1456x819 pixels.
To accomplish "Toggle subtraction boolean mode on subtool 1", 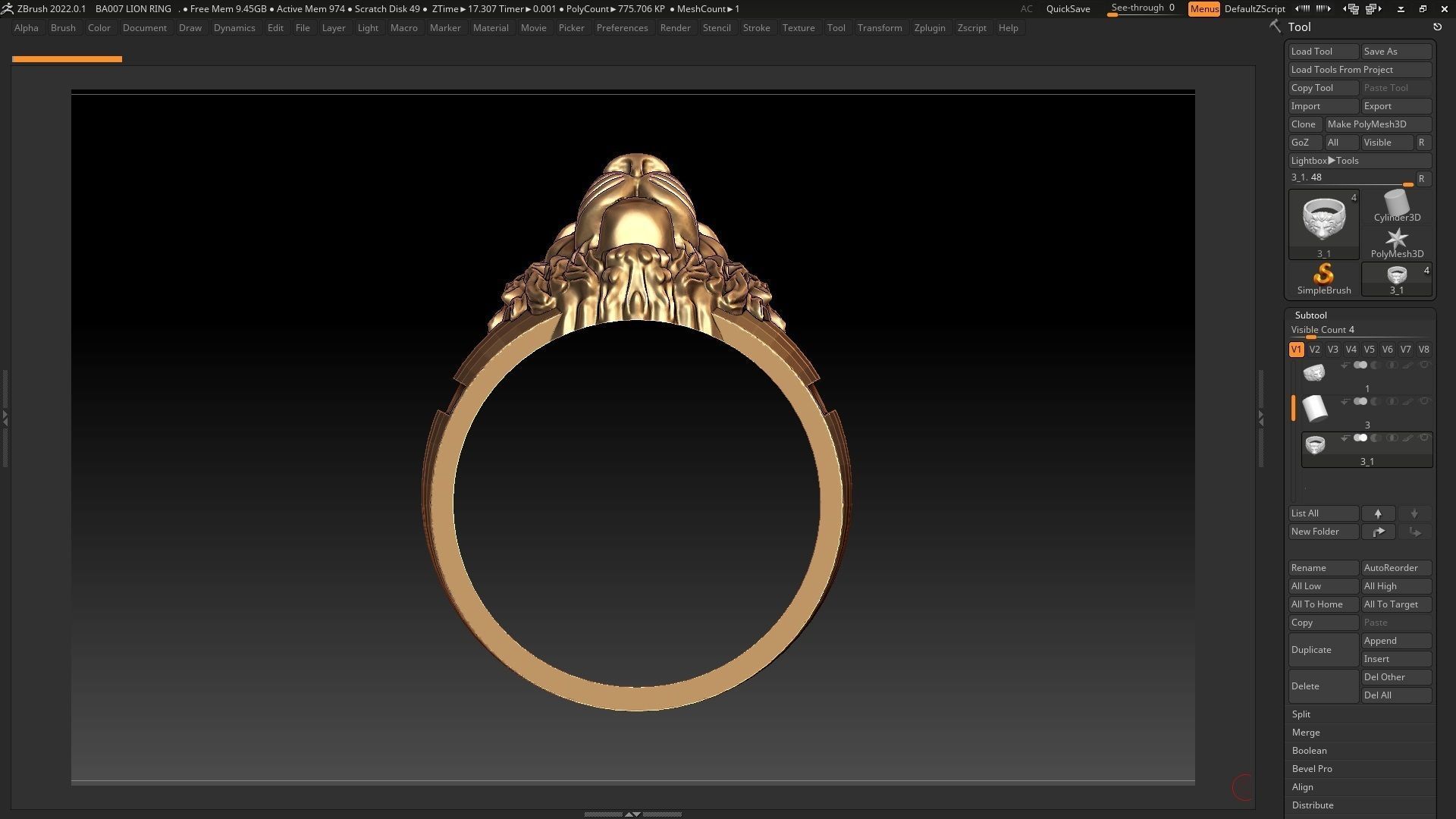I will point(1376,366).
